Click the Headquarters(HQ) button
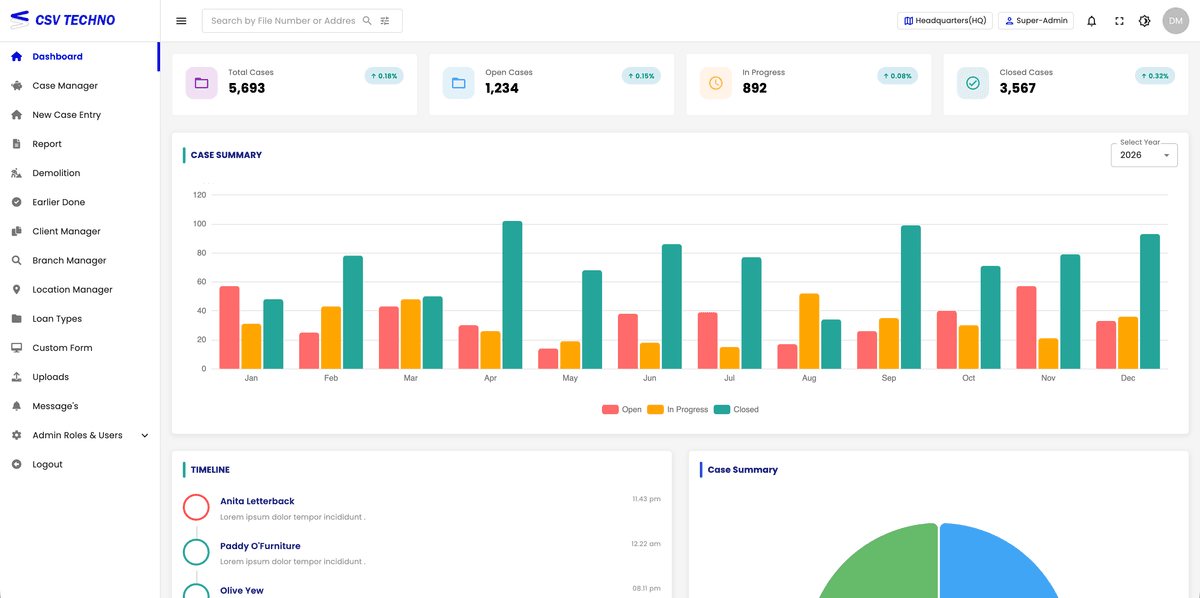Viewport: 1200px width, 598px height. coord(943,20)
